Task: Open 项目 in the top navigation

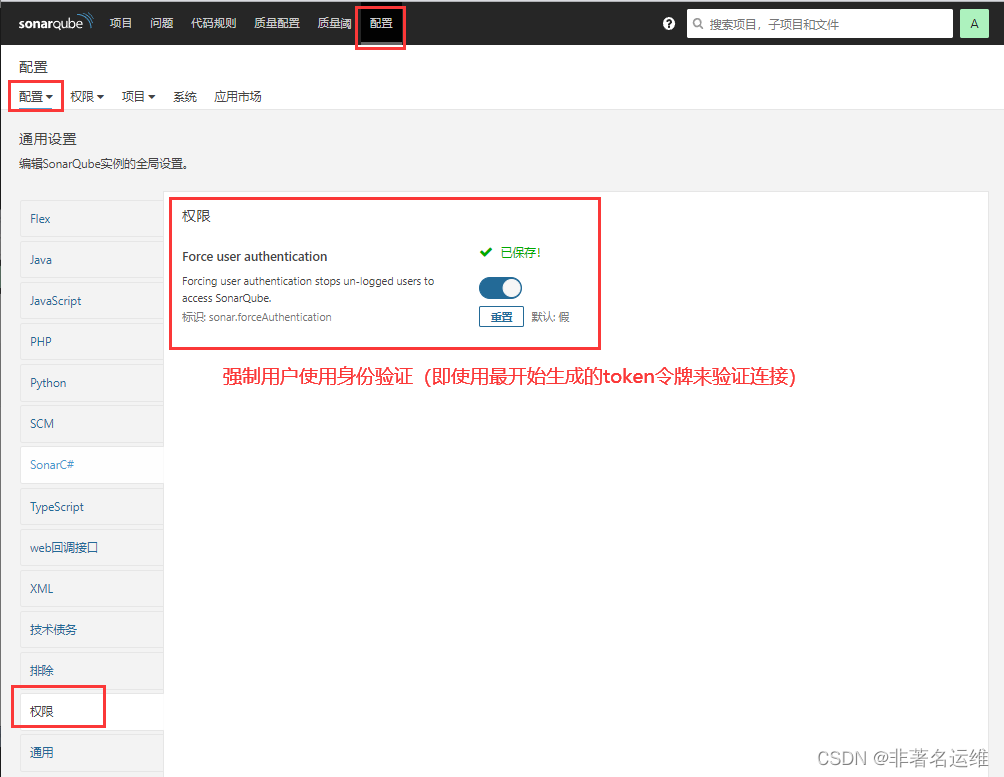Action: pos(120,23)
